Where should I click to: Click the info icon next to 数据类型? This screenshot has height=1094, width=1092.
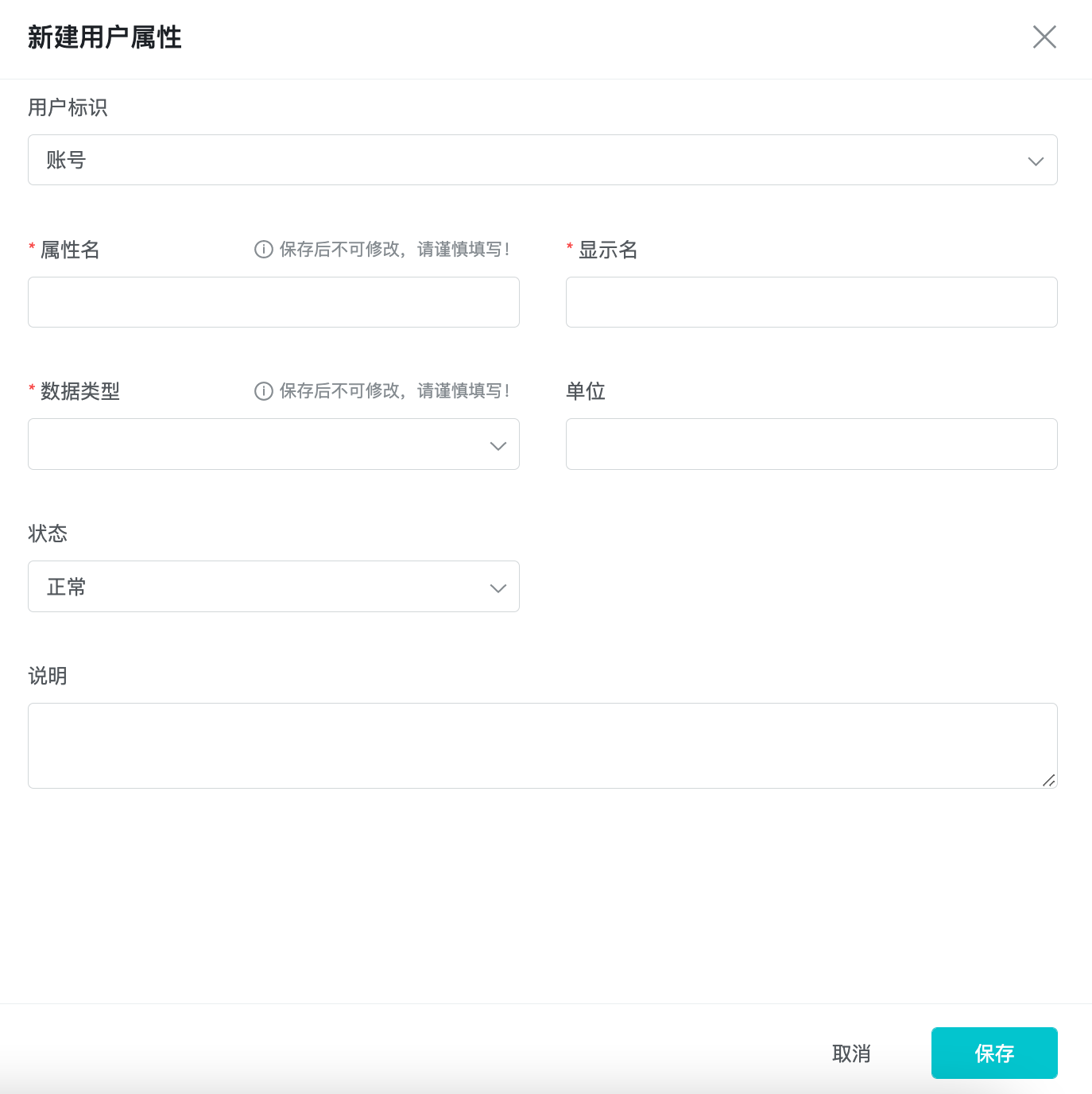(264, 390)
